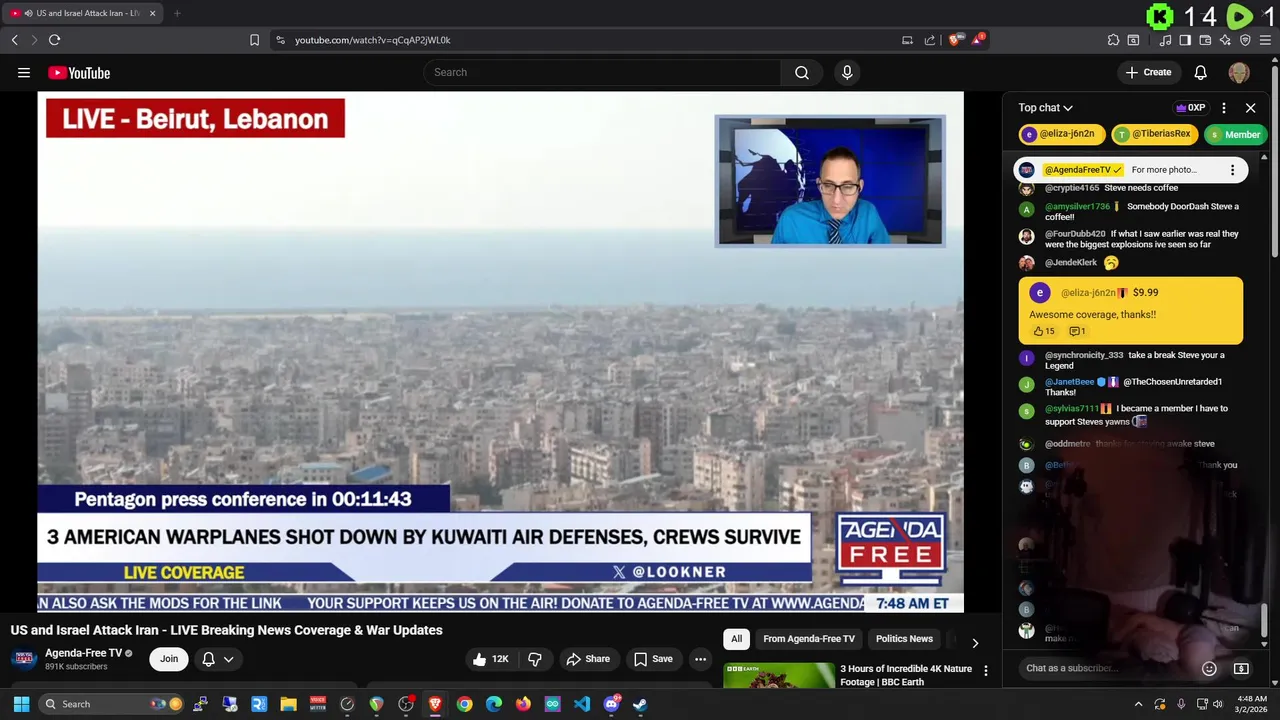Open Brave Shields lion icon

pos(956,40)
